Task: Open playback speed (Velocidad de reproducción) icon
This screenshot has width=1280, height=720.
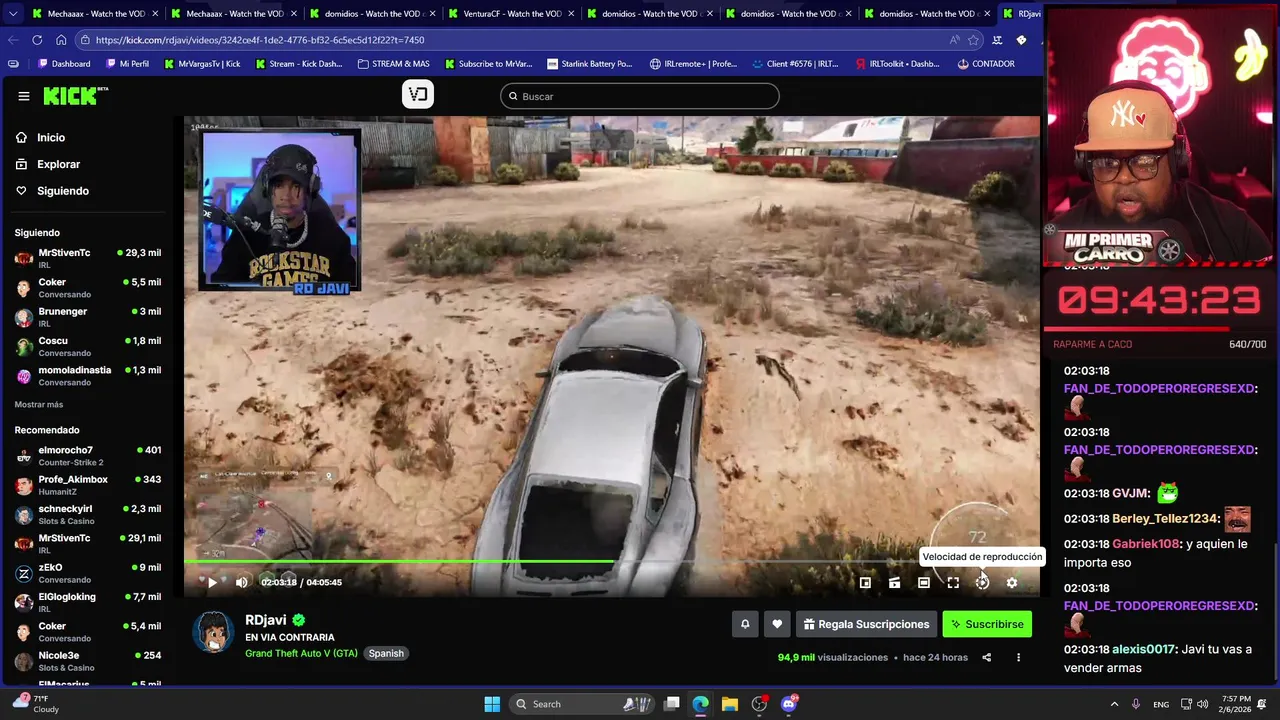Action: pos(982,582)
